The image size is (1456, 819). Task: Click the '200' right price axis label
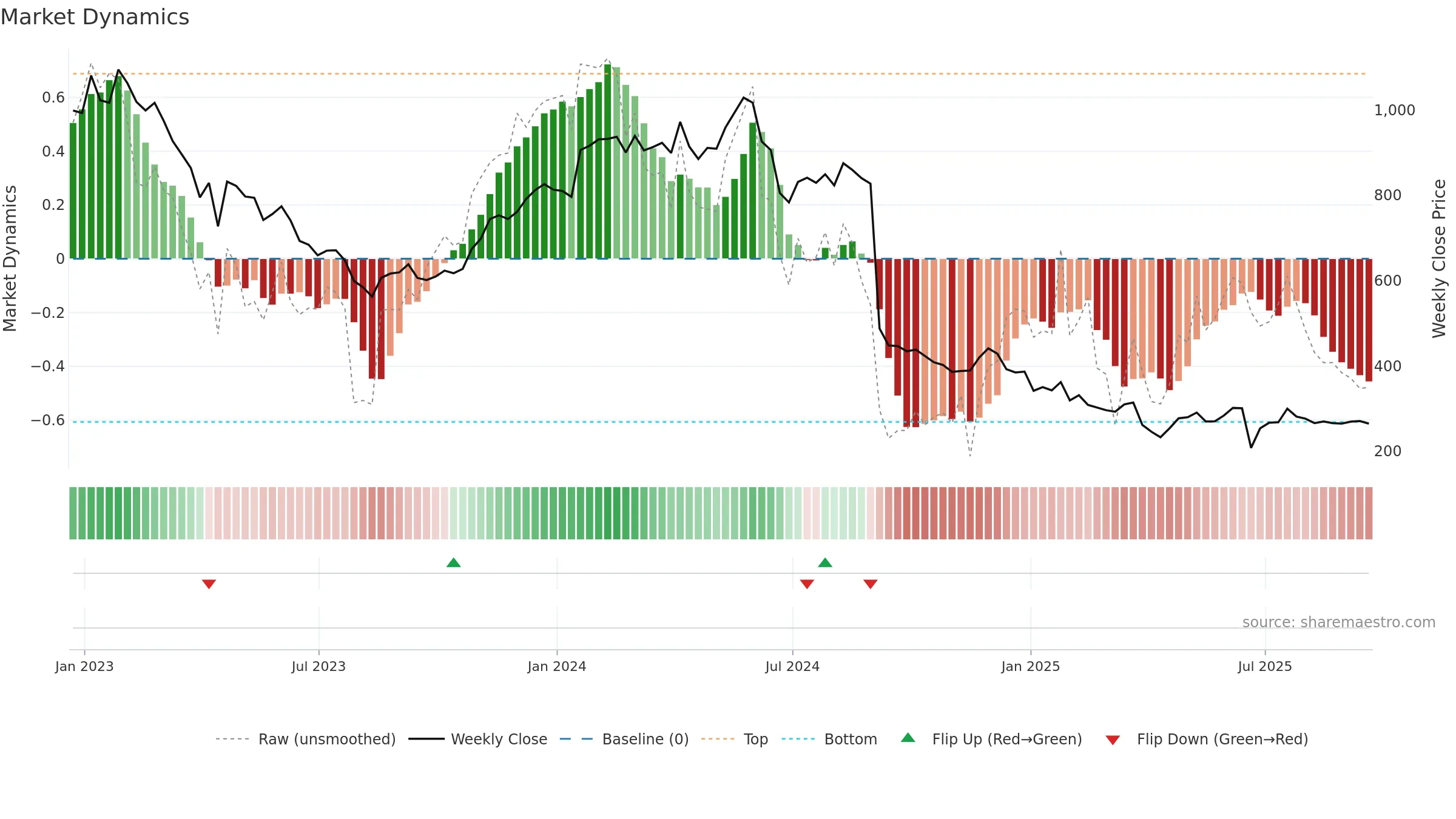click(x=1387, y=451)
